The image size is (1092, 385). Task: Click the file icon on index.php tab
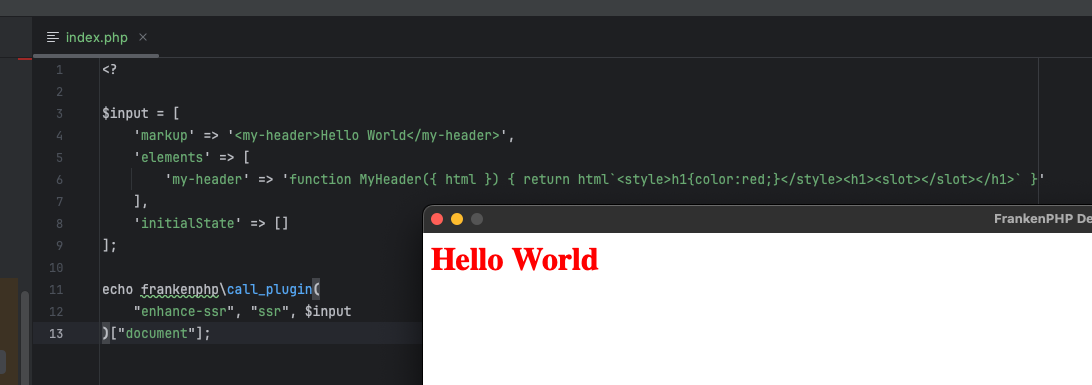pos(53,37)
